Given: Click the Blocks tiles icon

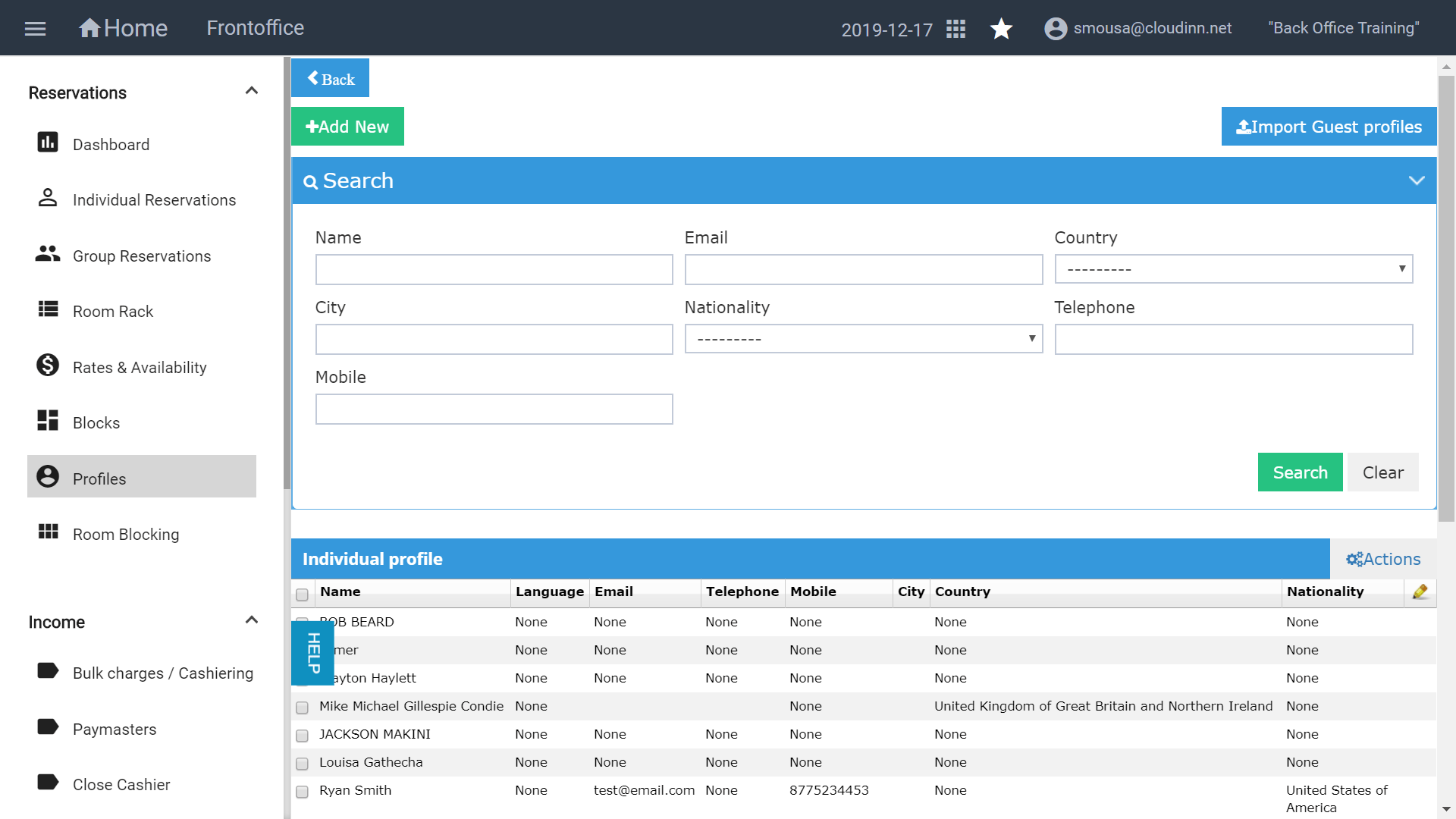Looking at the screenshot, I should click(48, 420).
